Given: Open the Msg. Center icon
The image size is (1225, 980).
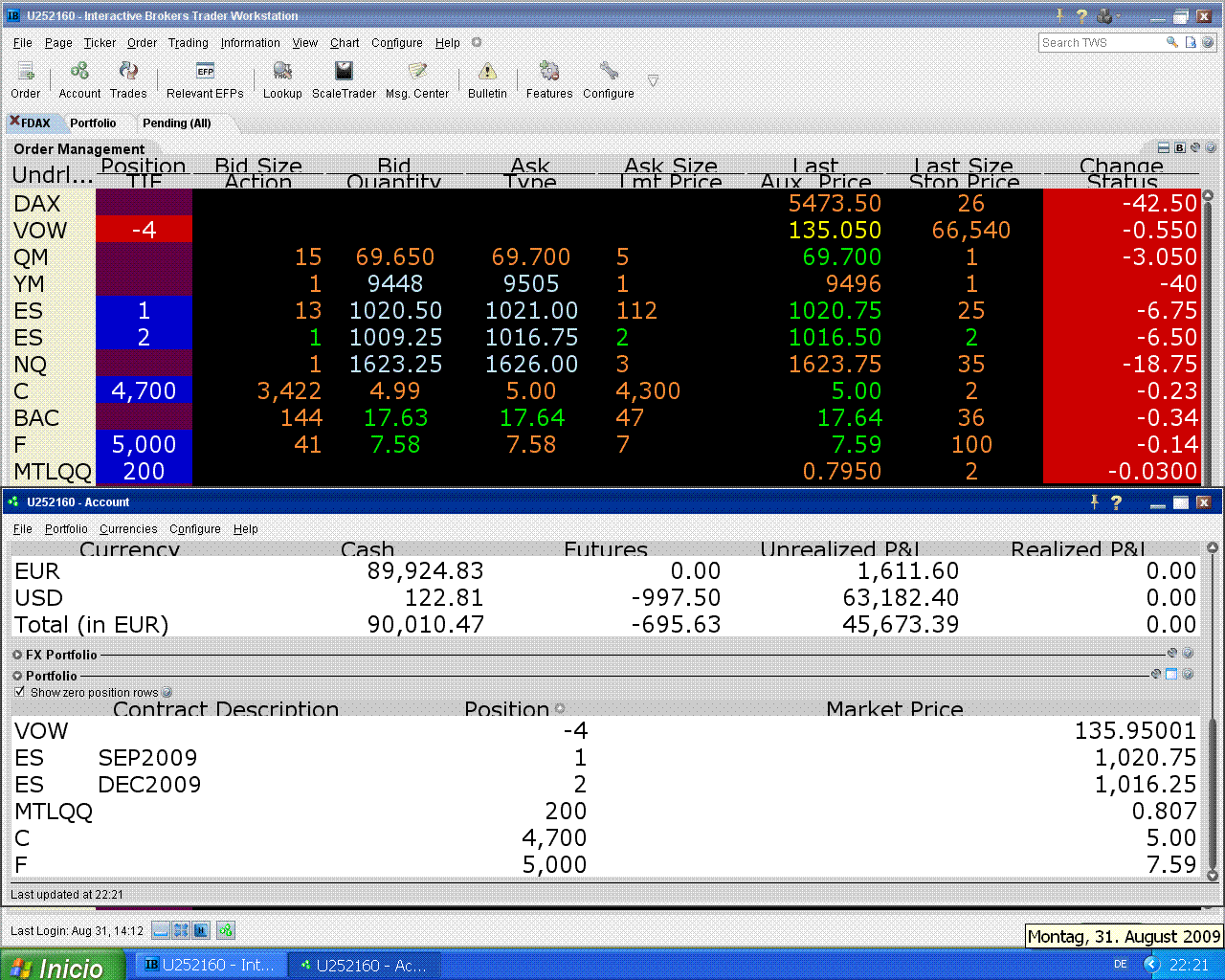Looking at the screenshot, I should [417, 73].
